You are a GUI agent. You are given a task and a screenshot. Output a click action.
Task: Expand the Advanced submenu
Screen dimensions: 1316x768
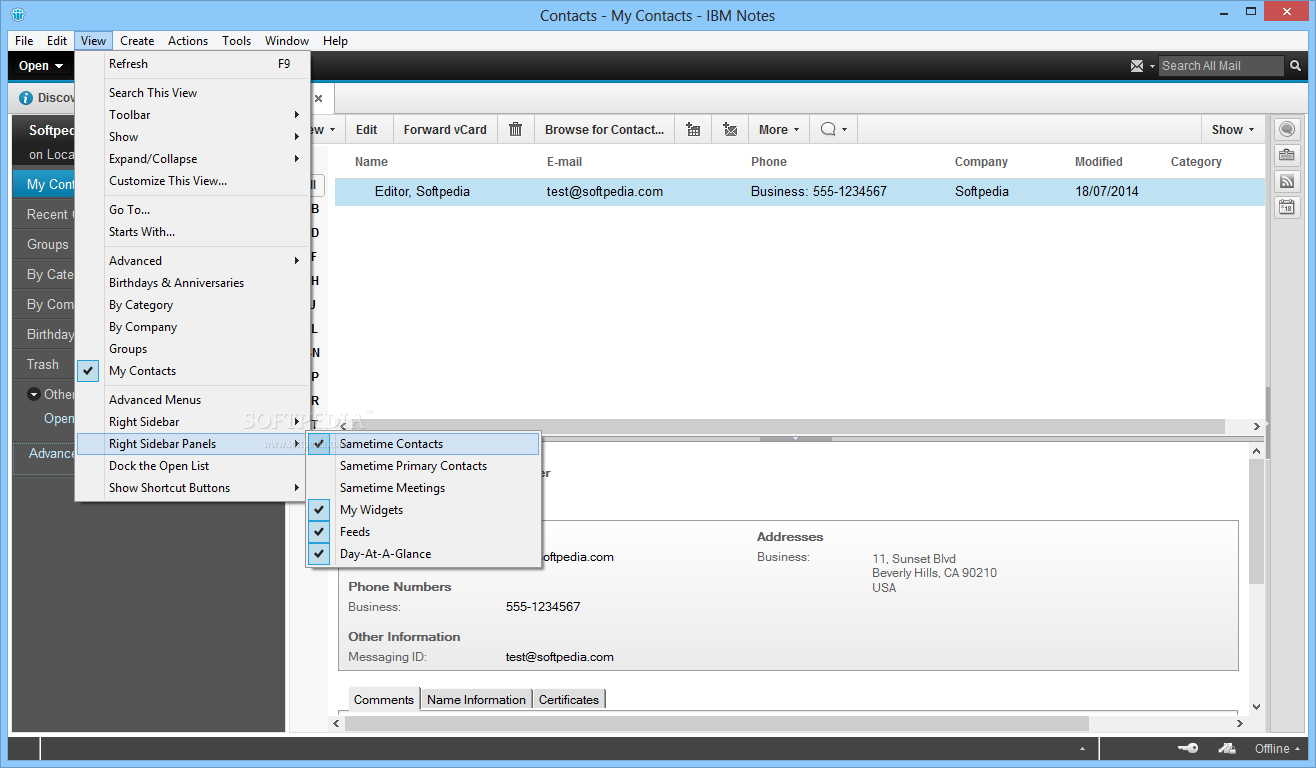(x=192, y=261)
